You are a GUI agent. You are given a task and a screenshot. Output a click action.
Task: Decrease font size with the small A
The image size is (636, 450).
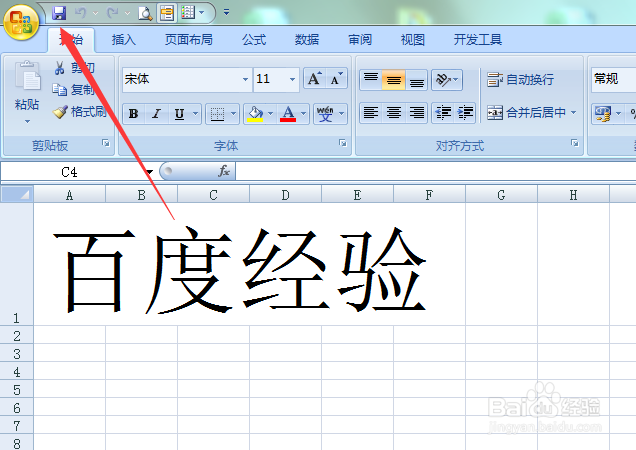[x=336, y=78]
